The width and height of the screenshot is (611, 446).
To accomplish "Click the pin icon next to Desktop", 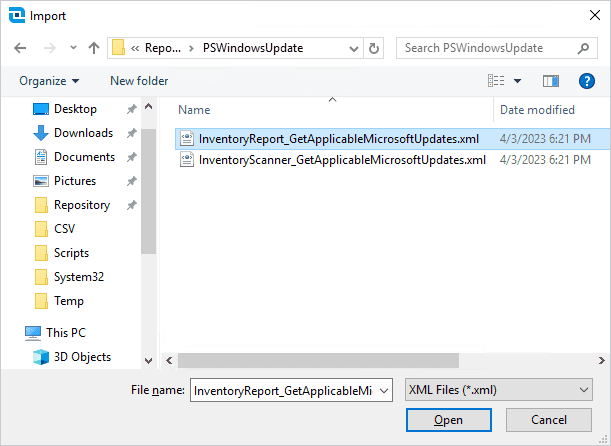I will click(x=132, y=109).
